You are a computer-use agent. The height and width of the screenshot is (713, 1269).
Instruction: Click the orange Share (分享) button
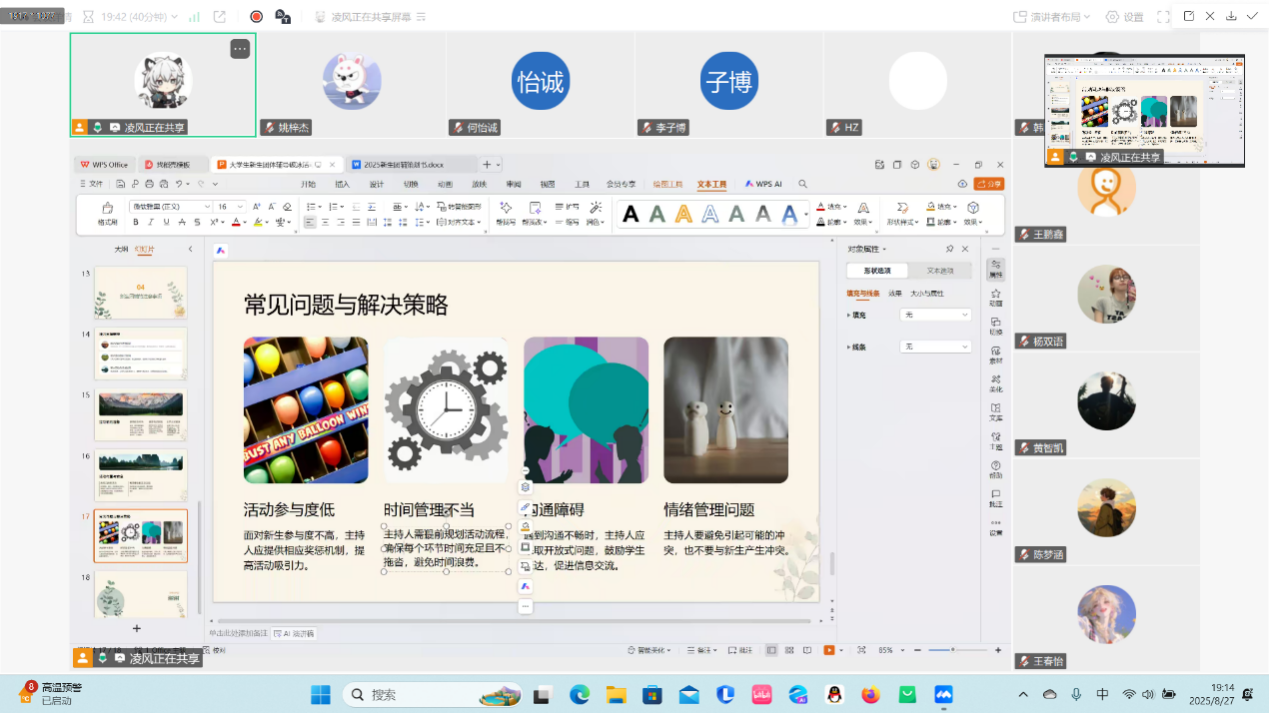pos(988,184)
